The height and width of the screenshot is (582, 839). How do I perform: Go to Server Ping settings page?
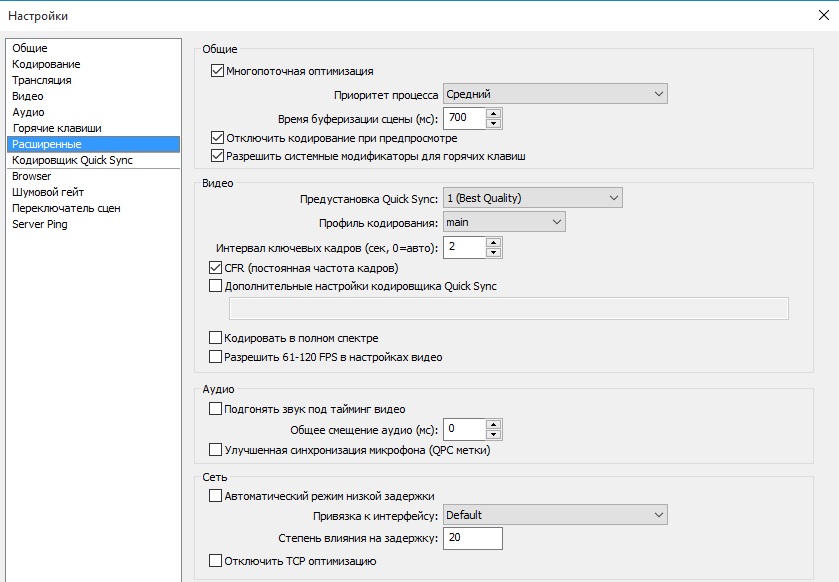[40, 224]
